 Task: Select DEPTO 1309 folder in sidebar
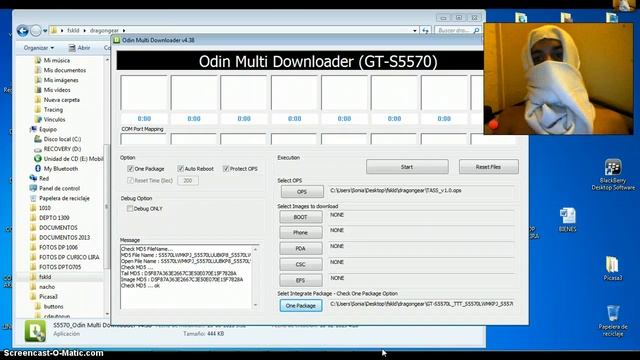(54, 218)
